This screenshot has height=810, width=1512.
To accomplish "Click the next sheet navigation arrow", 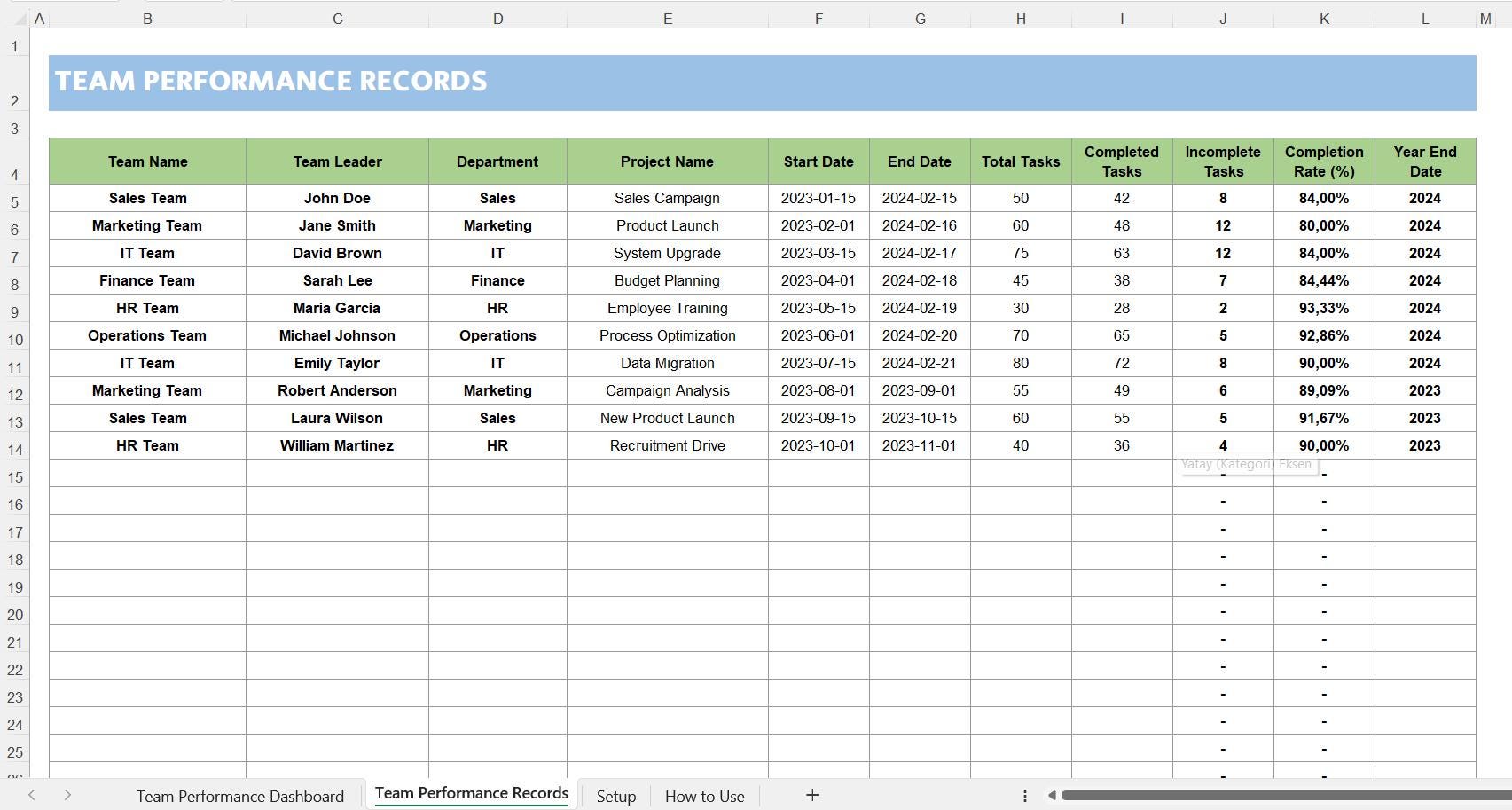I will [68, 795].
